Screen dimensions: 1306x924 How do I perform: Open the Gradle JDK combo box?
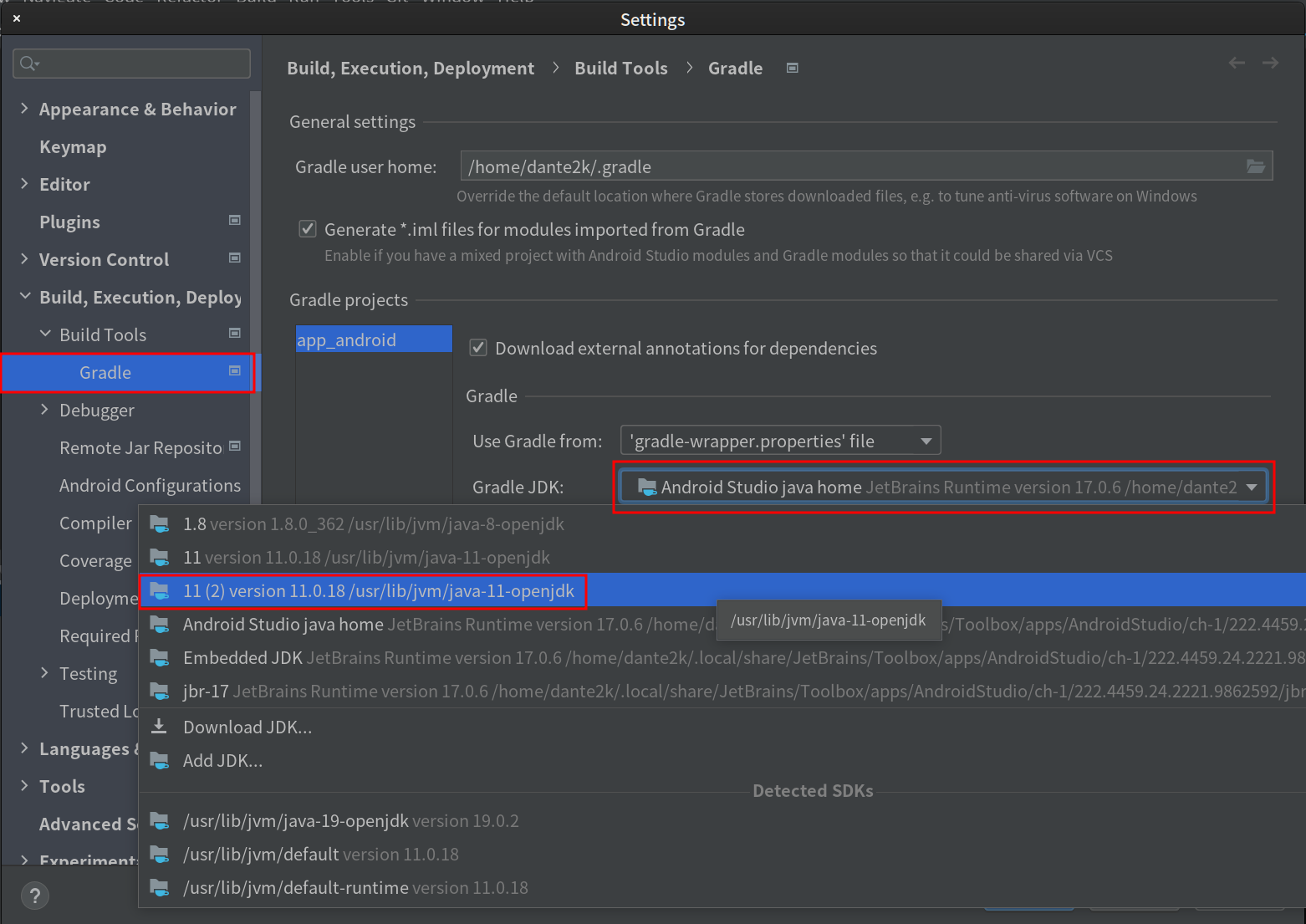[x=943, y=487]
